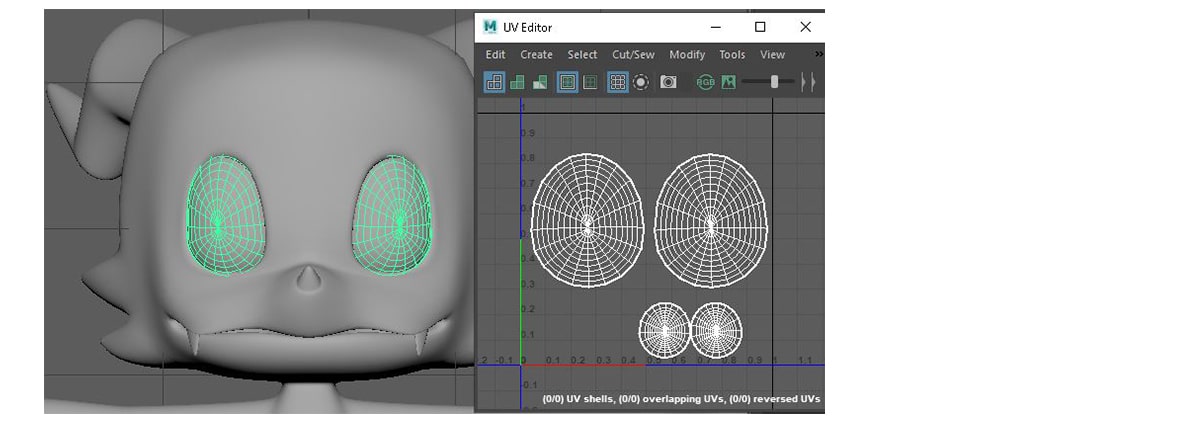The image size is (1200, 427).
Task: Take a UV snapshot with camera icon
Action: pos(668,83)
